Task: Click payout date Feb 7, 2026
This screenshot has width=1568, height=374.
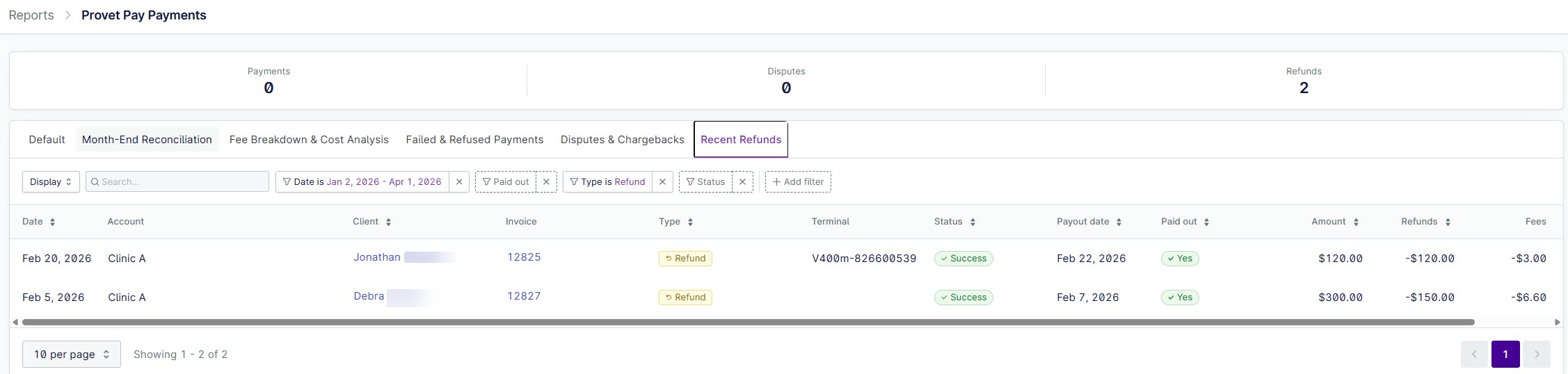Action: 1087,298
